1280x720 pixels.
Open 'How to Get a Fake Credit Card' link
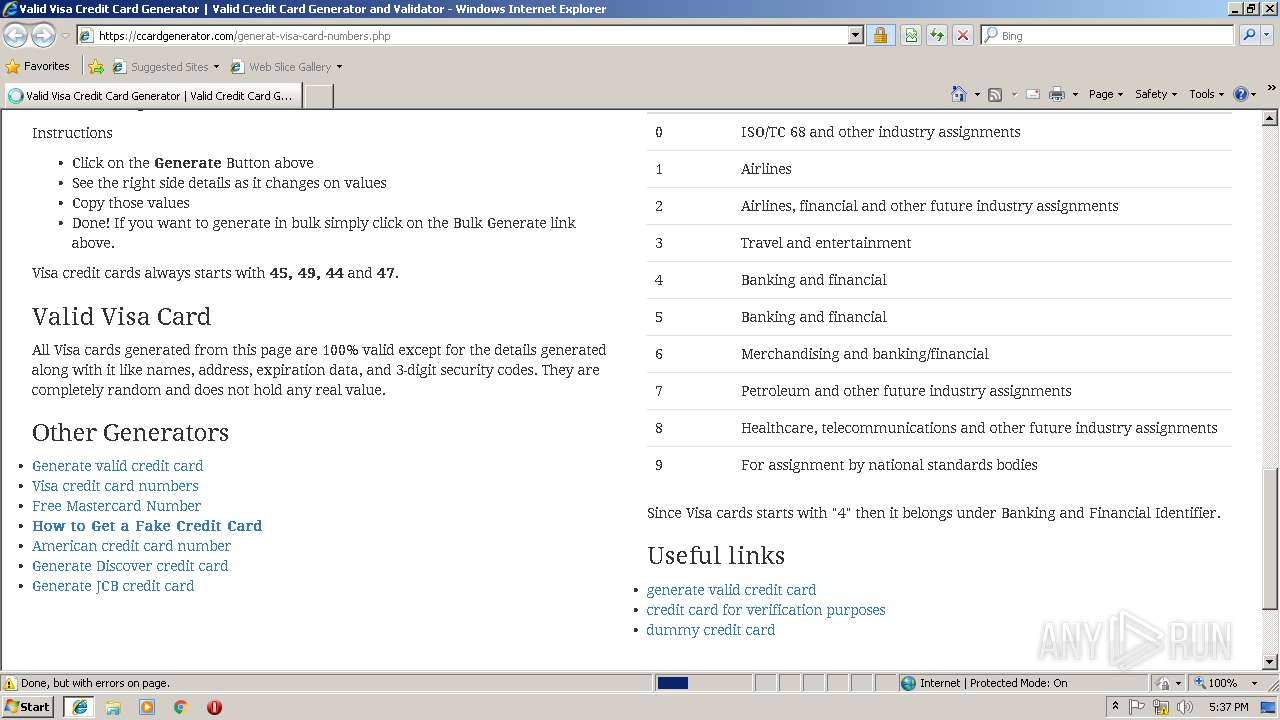click(x=147, y=526)
